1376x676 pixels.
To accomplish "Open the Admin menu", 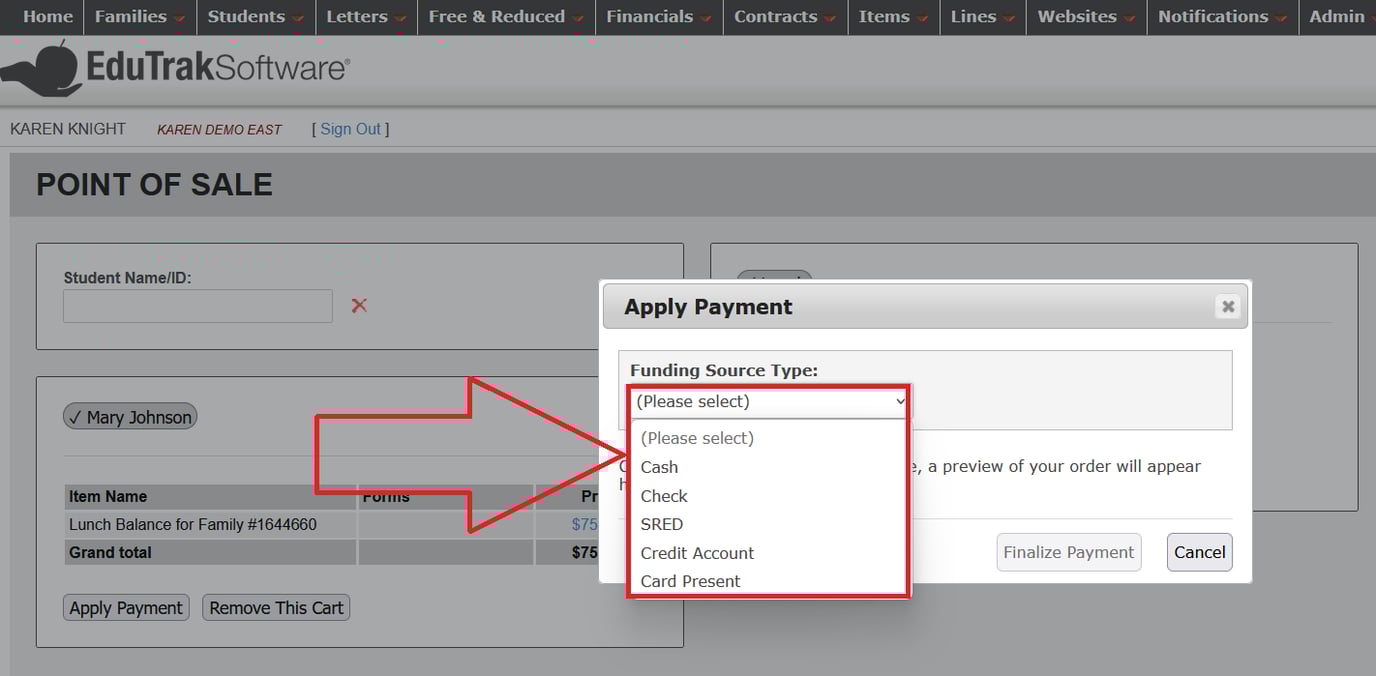I will tap(1337, 17).
